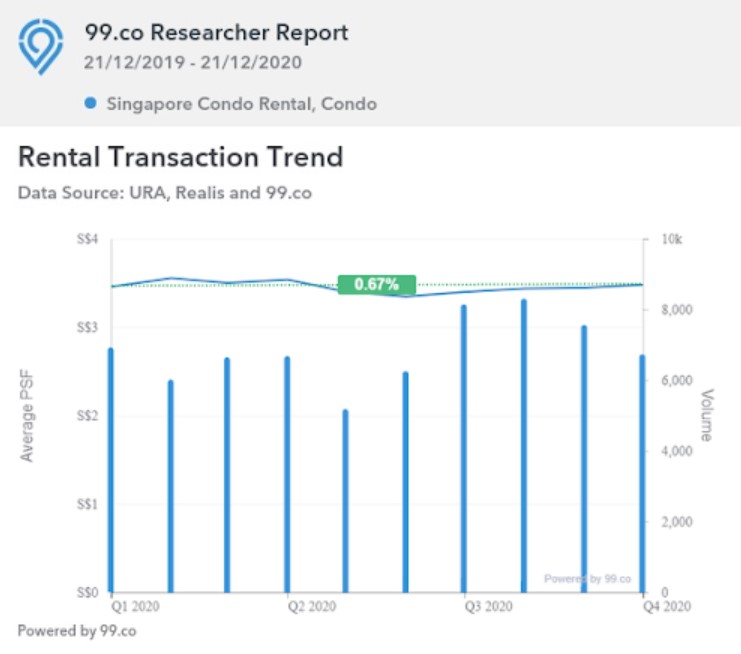Screen dimensions: 741x654
Task: Click the blue legend dot for Singapore Condo Rental
Action: pyautogui.click(x=90, y=103)
